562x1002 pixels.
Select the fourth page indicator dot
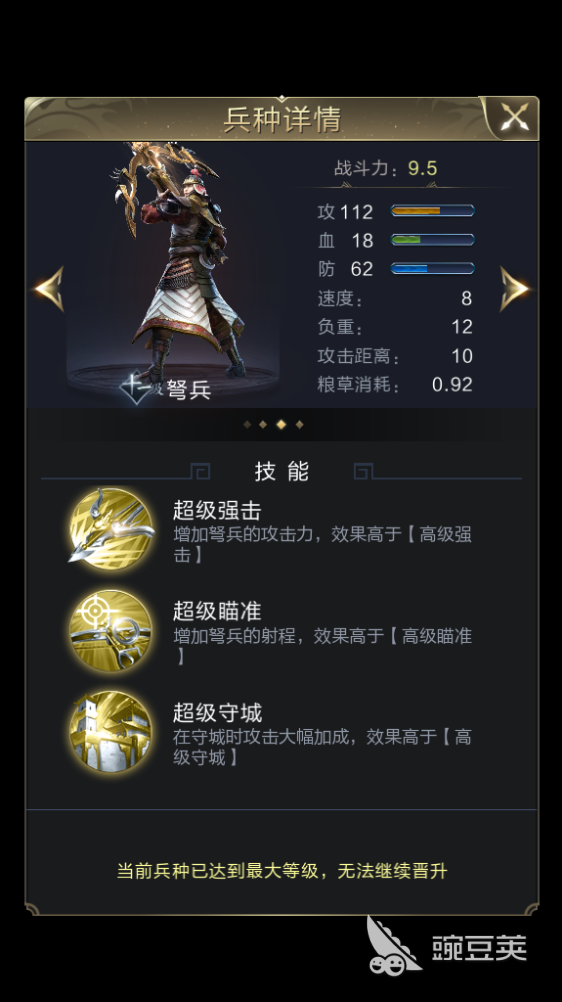(x=299, y=424)
